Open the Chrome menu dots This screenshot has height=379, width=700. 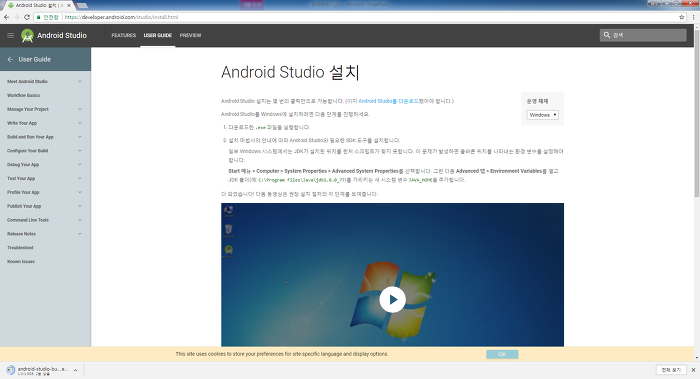694,17
